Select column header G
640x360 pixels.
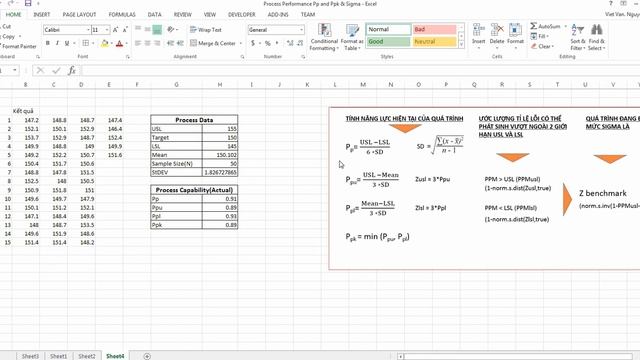click(176, 84)
